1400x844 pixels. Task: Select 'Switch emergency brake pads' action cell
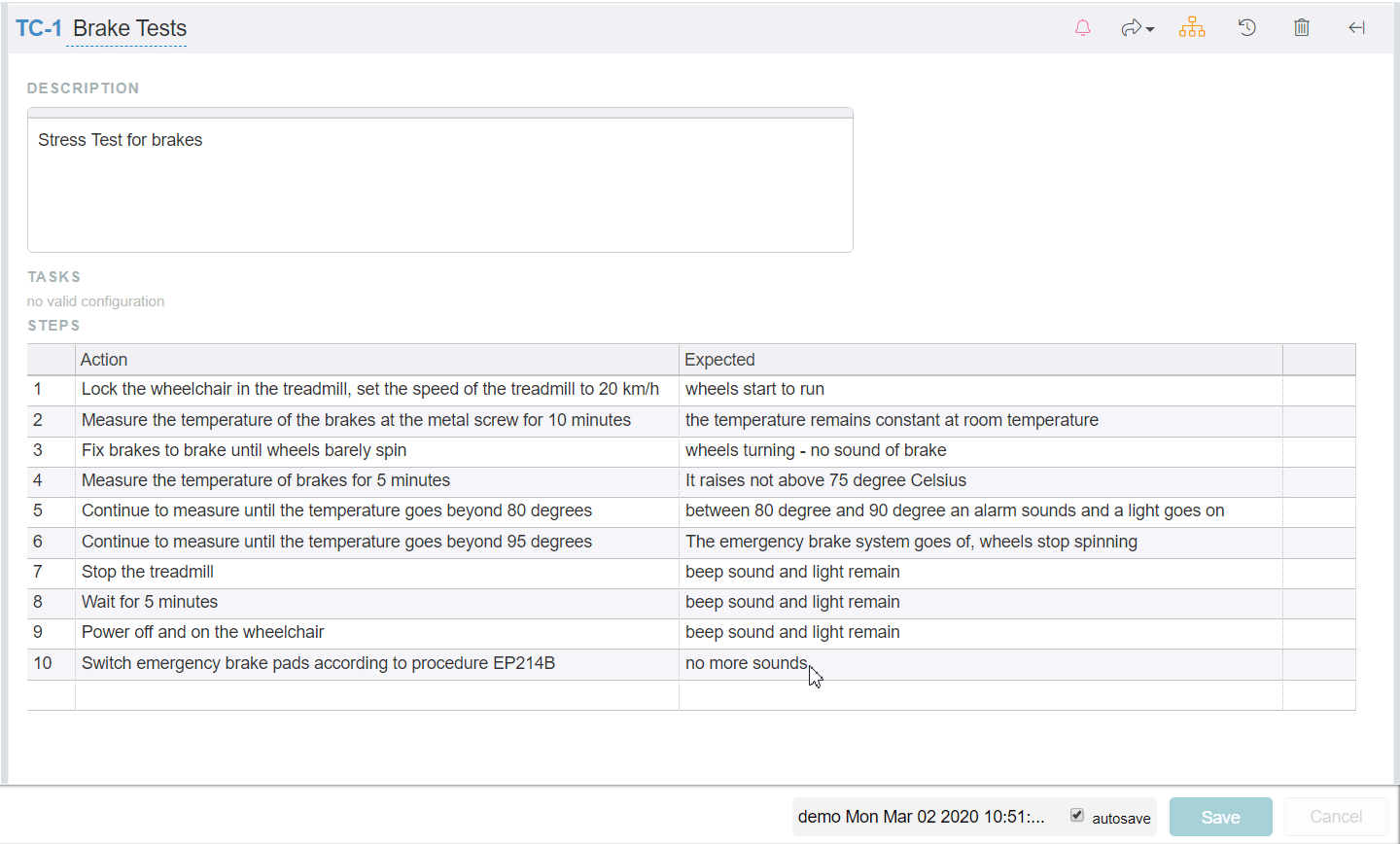[x=377, y=664]
